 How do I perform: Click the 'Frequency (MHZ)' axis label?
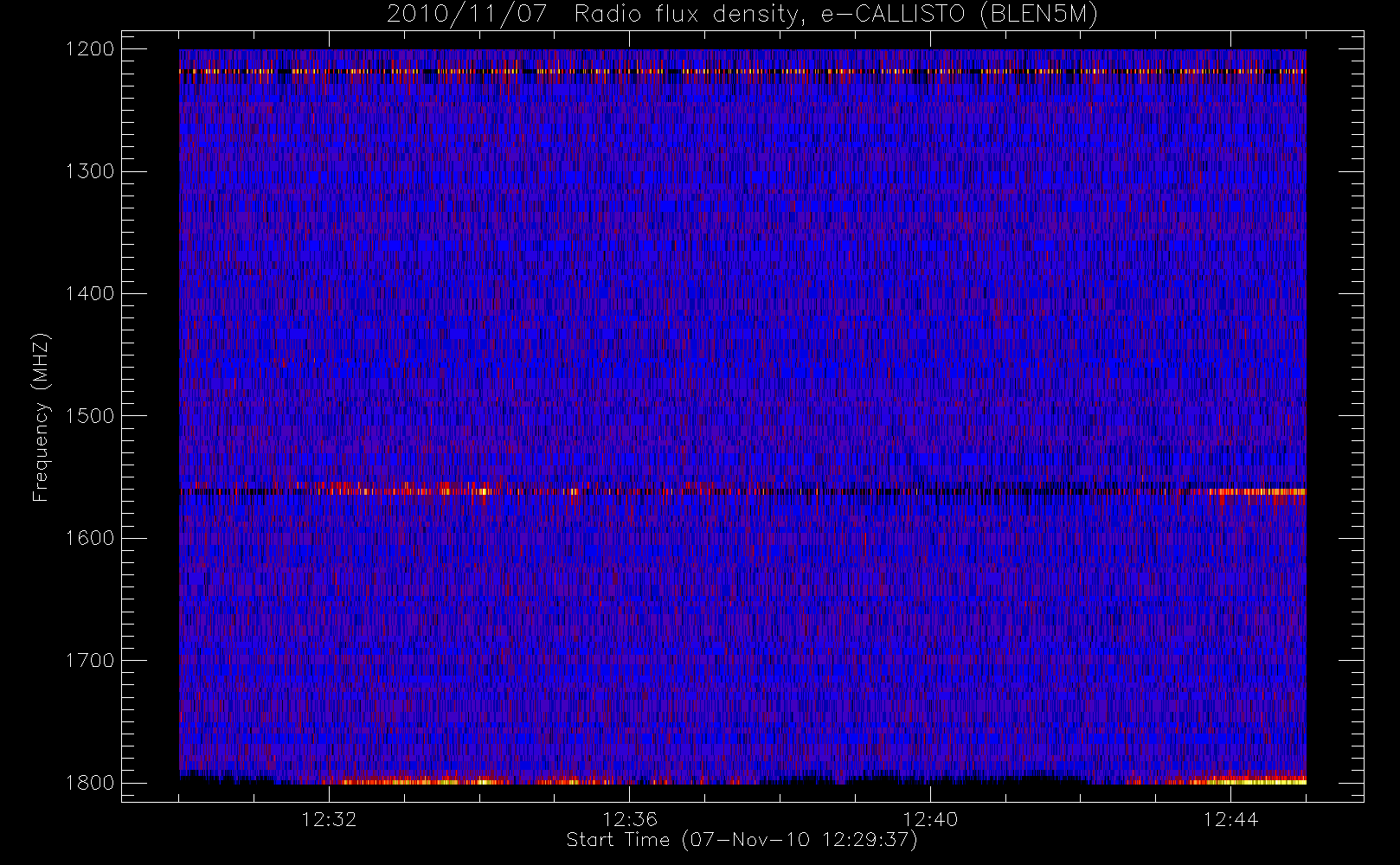coord(41,418)
